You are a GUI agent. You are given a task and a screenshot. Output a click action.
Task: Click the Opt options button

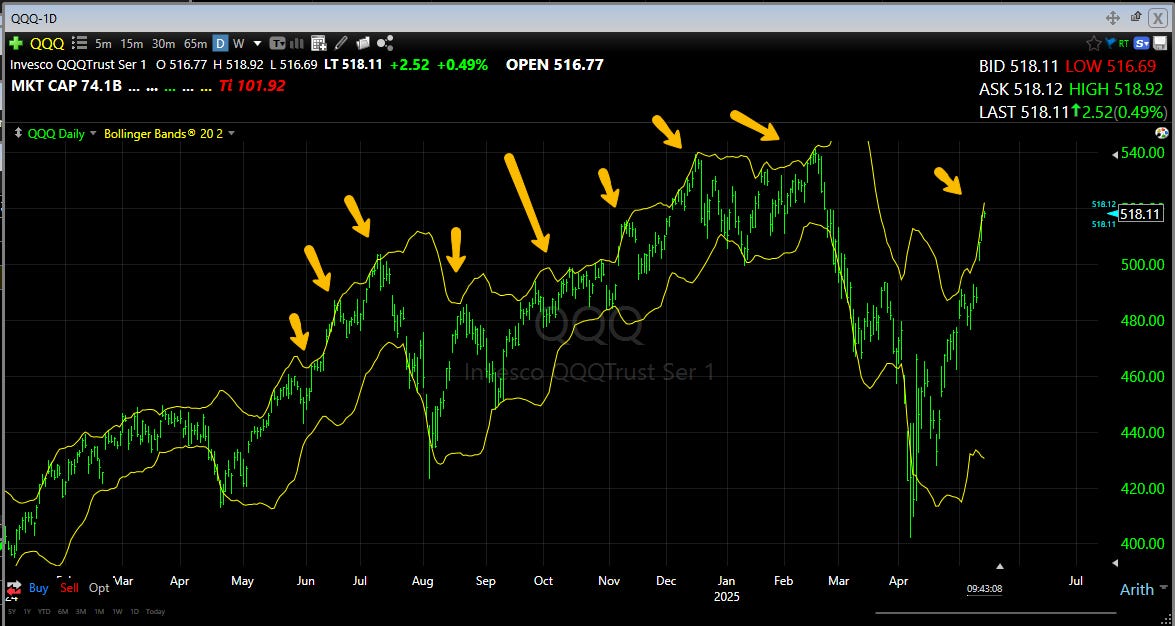click(99, 588)
